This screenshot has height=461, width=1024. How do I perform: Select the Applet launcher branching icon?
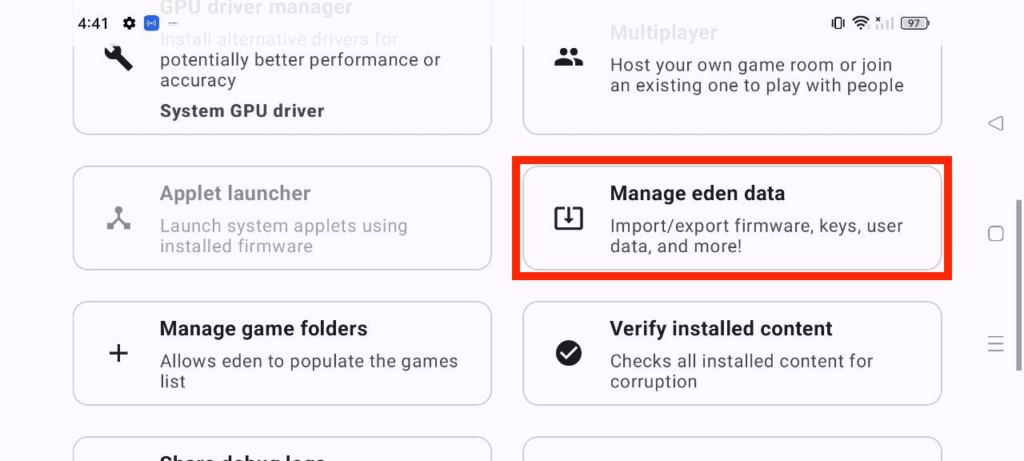(118, 218)
